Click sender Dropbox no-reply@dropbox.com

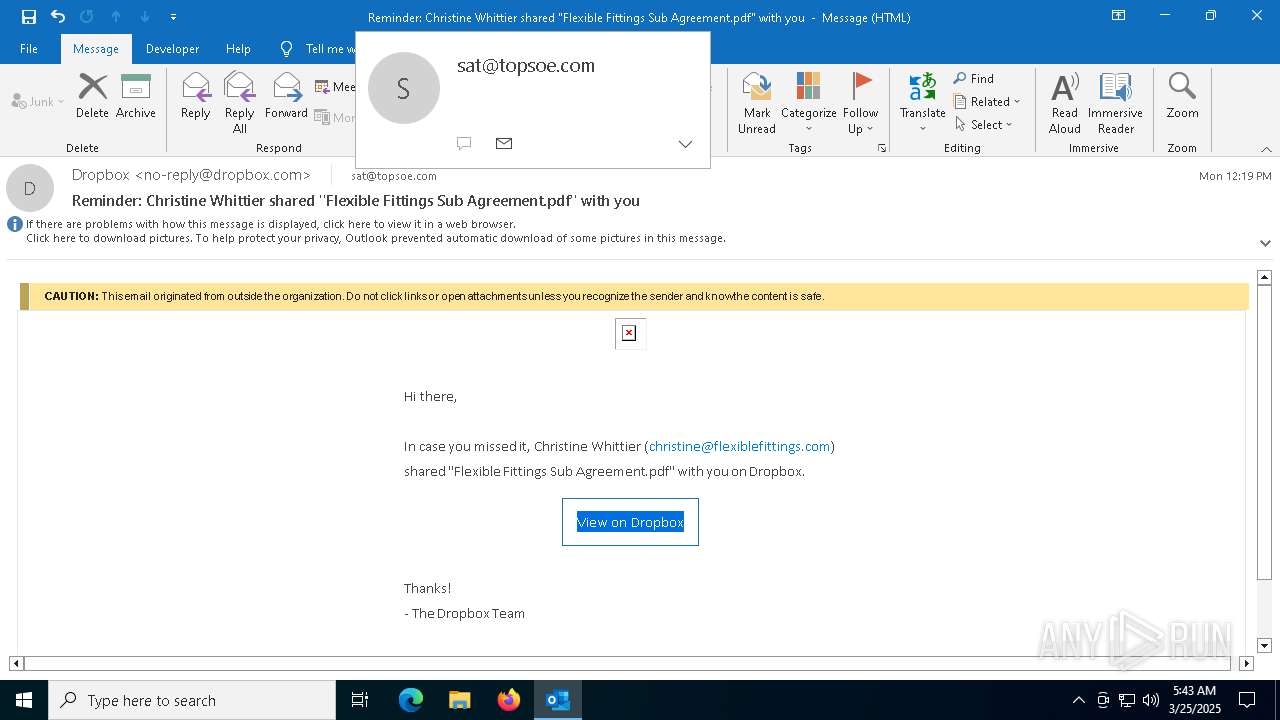[191, 175]
